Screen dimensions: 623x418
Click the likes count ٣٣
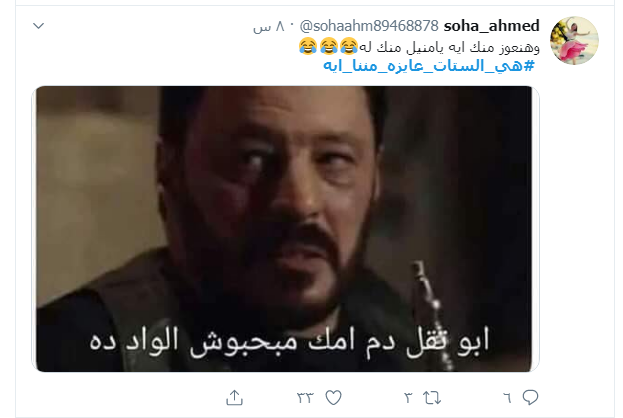pos(305,398)
